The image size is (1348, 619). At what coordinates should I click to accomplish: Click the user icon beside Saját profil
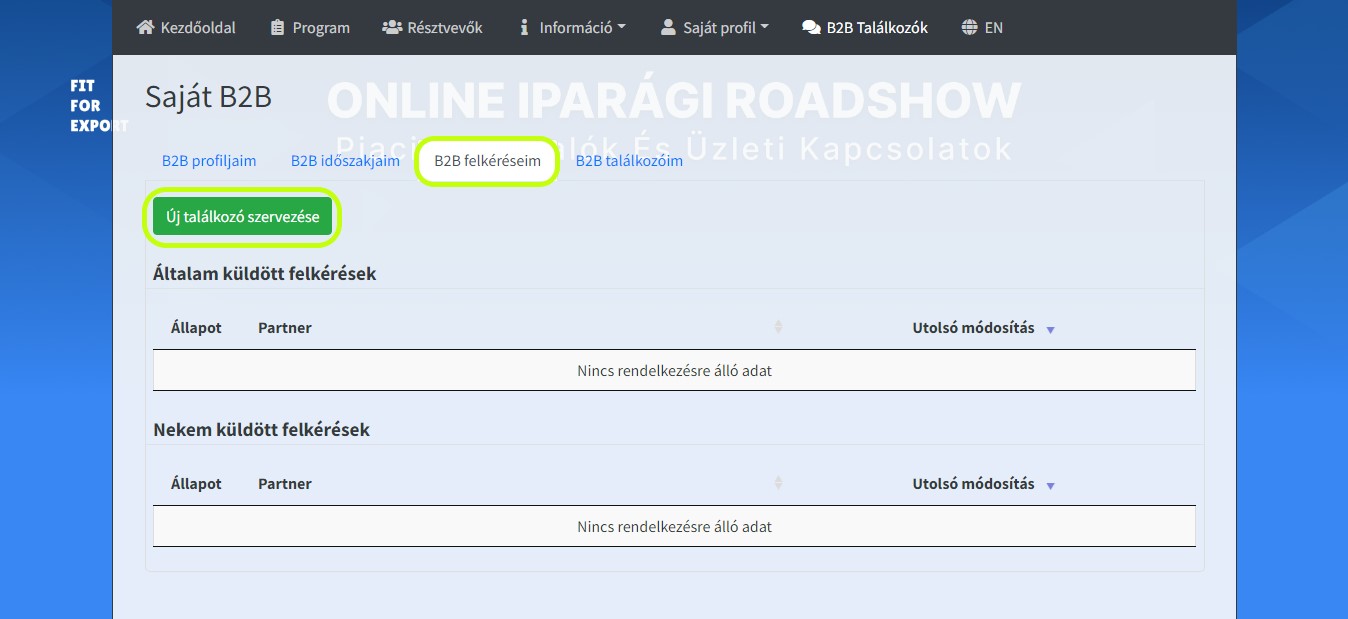[668, 27]
